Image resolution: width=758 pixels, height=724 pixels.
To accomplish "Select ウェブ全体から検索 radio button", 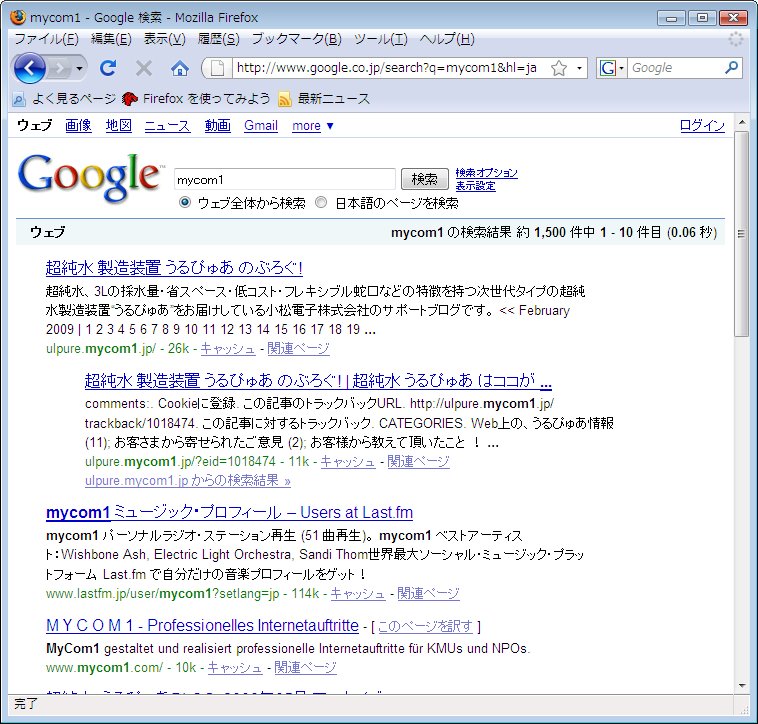I will [x=185, y=203].
